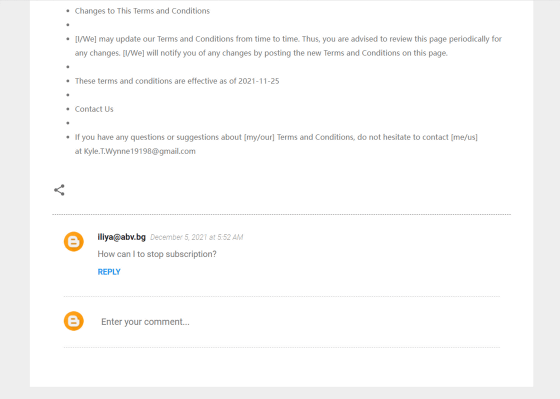
Task: Click the Blogger avatar next to the comment box
Action: point(74,321)
